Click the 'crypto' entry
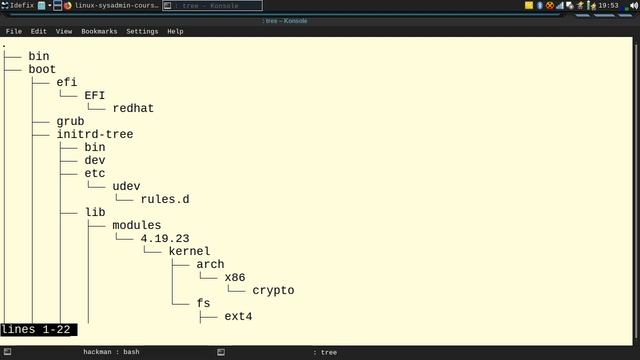 273,291
